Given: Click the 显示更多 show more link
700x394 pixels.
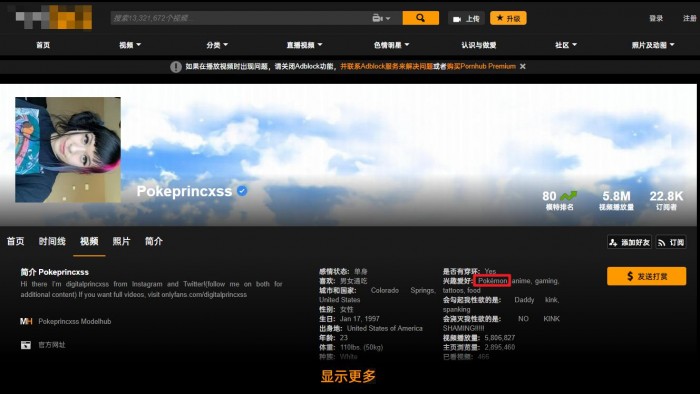Looking at the screenshot, I should point(348,376).
